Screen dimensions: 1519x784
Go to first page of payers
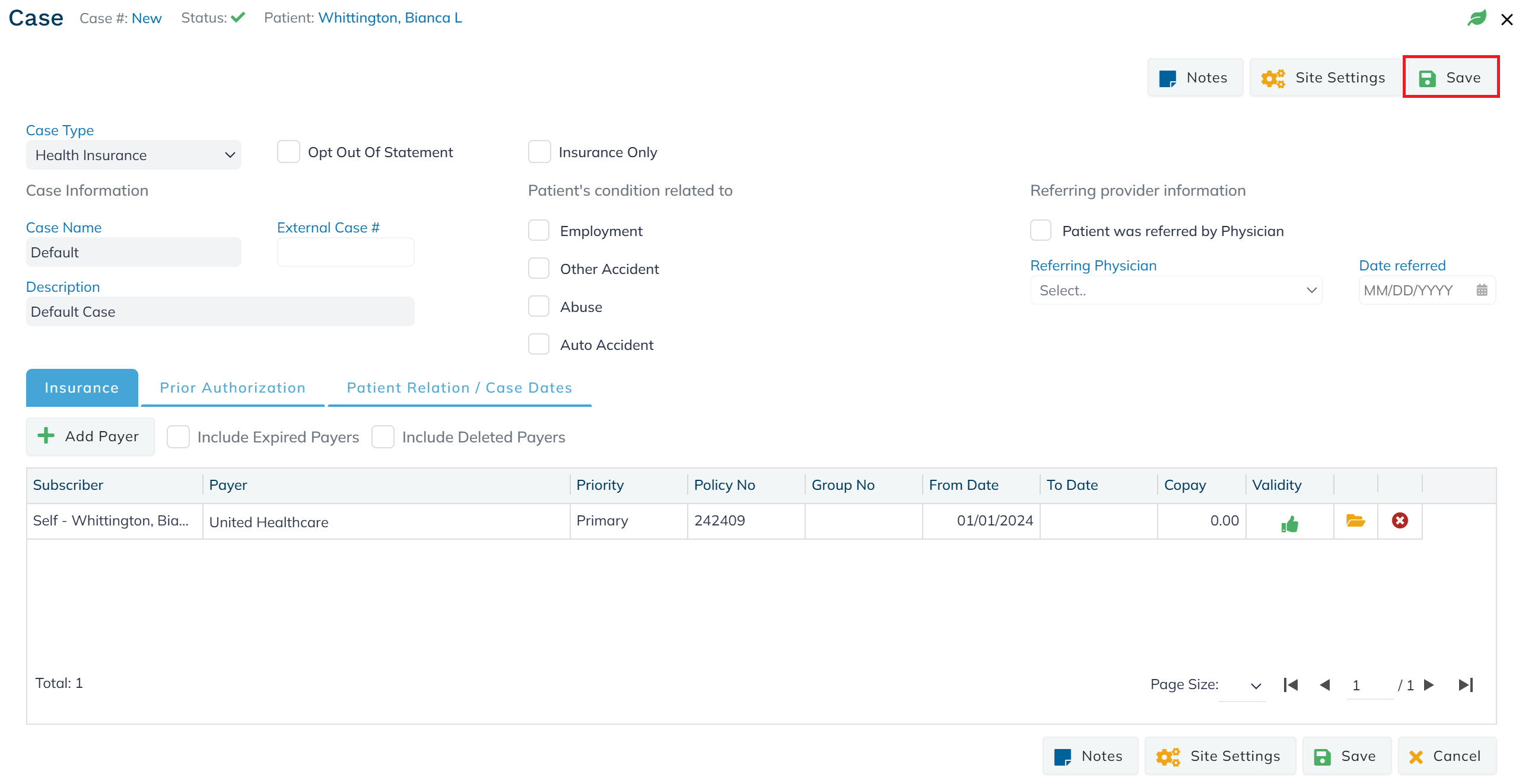point(1291,685)
